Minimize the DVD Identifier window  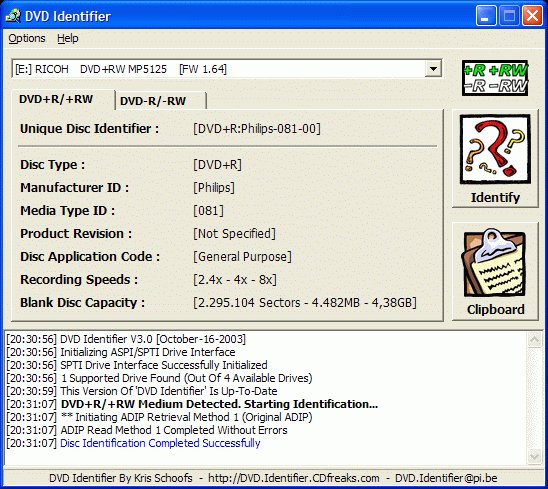[485, 16]
